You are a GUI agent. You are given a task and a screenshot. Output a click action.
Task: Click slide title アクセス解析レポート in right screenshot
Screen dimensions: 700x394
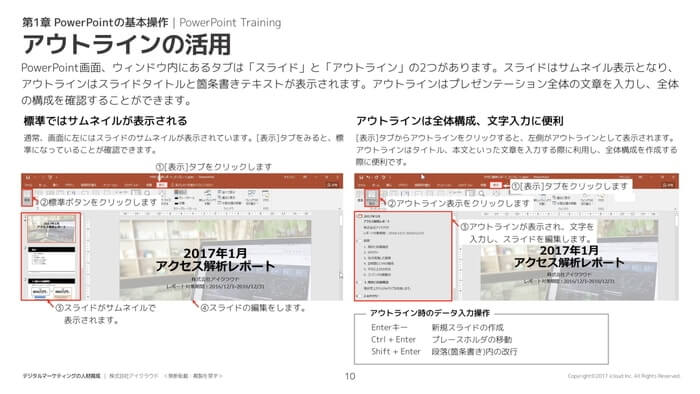tap(569, 263)
